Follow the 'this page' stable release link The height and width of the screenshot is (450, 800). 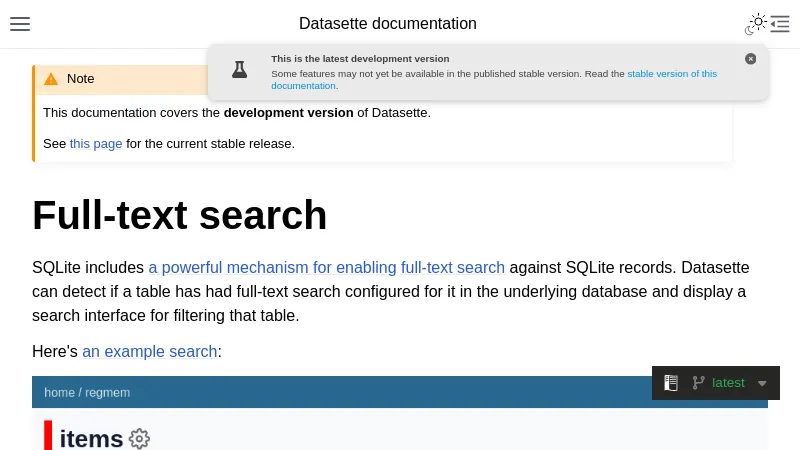[96, 143]
